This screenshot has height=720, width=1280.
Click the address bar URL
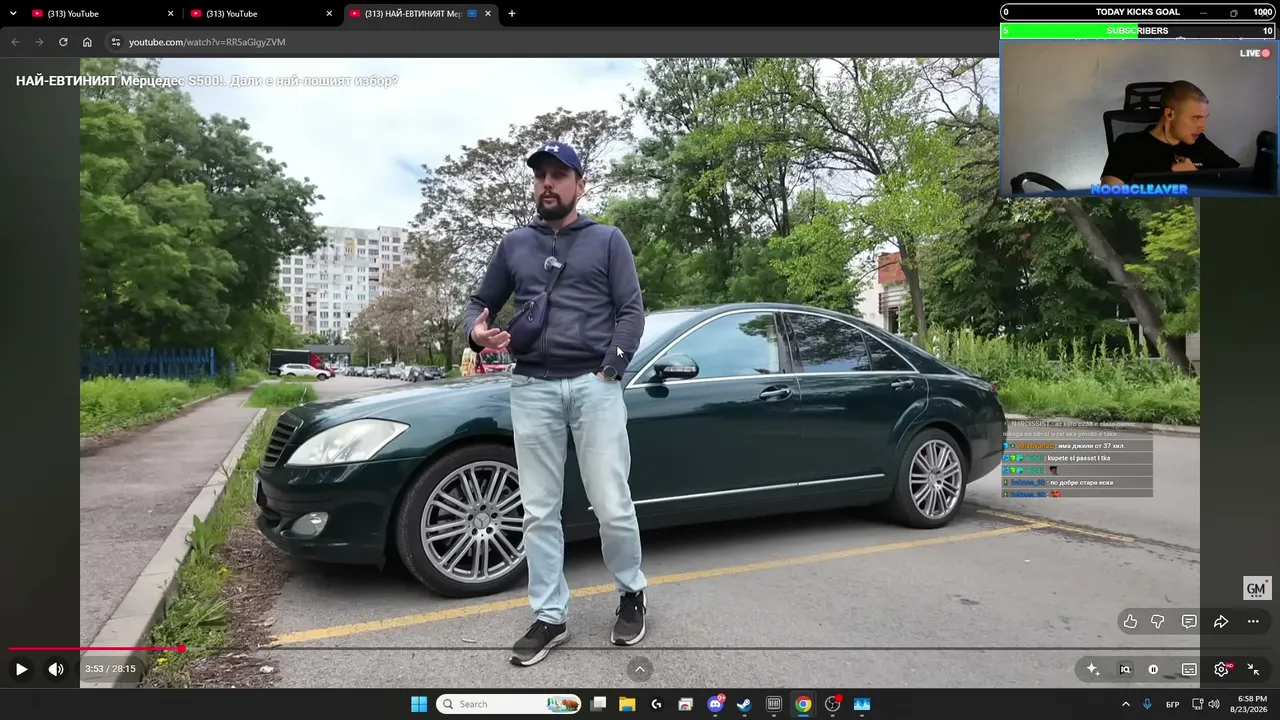pos(207,42)
